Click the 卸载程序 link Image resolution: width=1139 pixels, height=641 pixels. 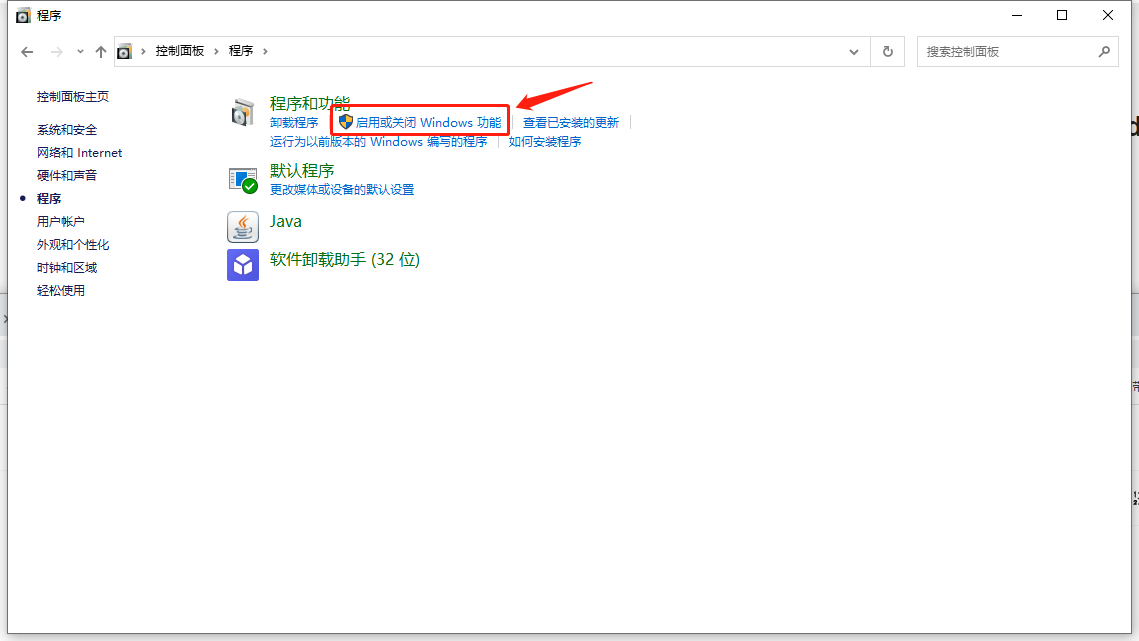point(294,122)
